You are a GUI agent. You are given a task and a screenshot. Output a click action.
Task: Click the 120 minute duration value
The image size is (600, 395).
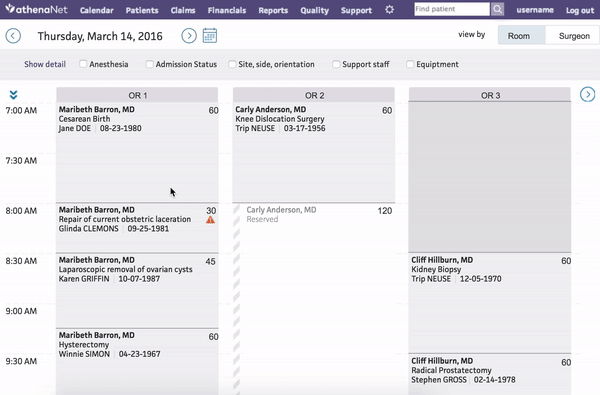pyautogui.click(x=385, y=211)
